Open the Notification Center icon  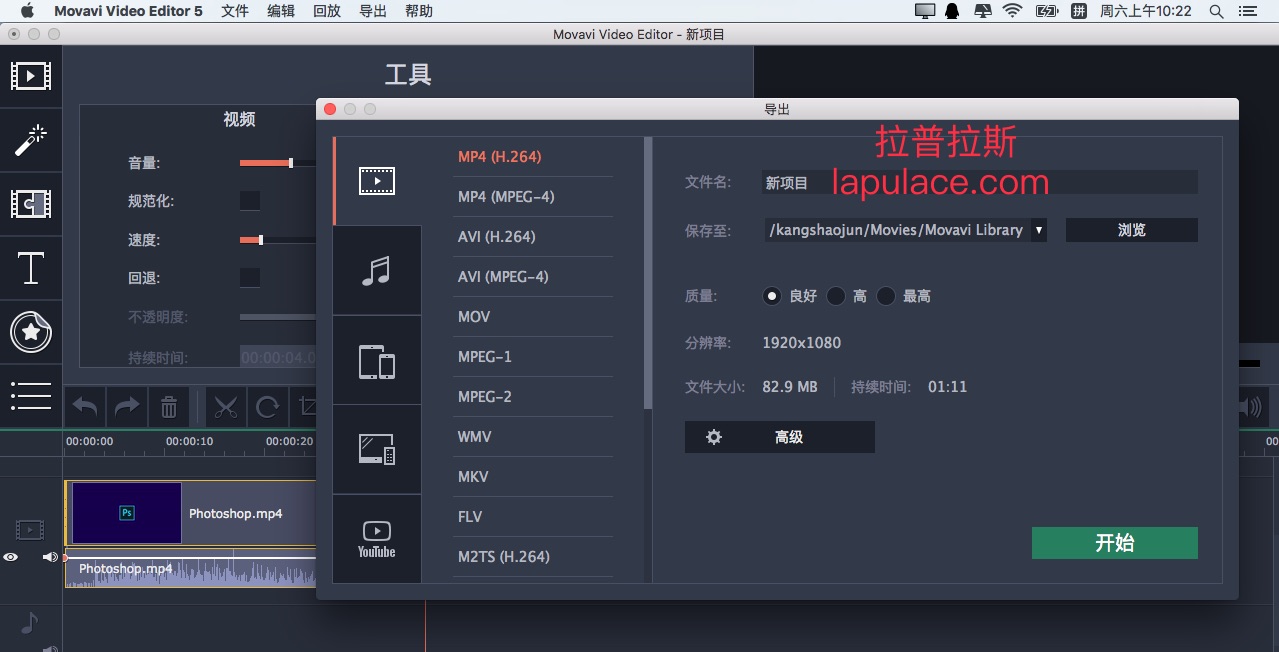click(x=1246, y=11)
